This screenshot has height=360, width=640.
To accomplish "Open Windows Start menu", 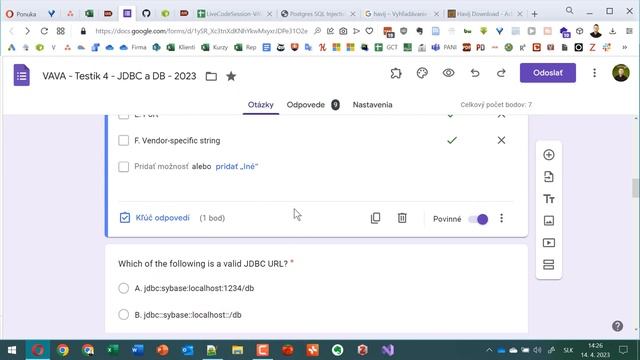I will pos(12,350).
